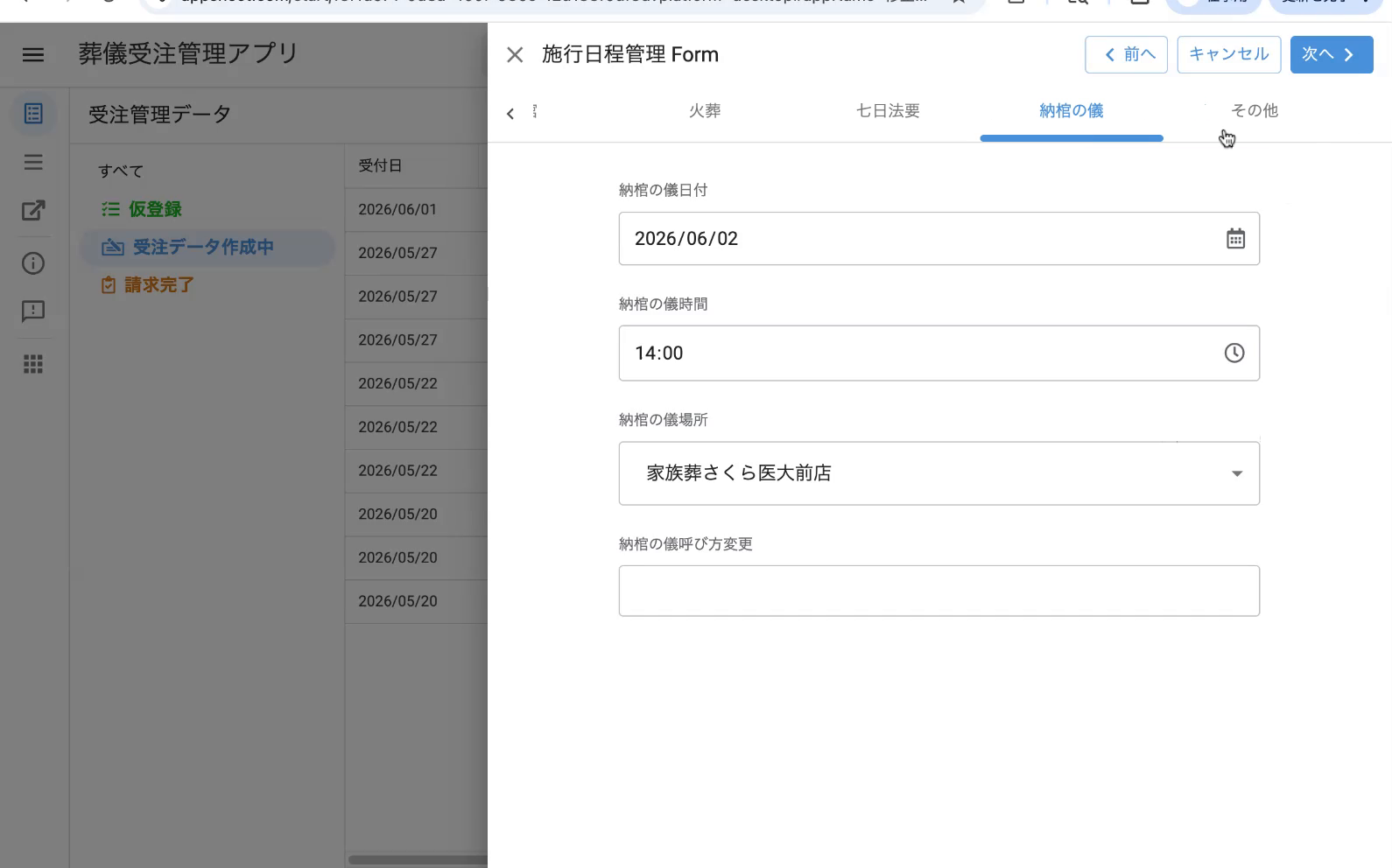
Task: Click the 受付日 column header
Action: point(380,165)
